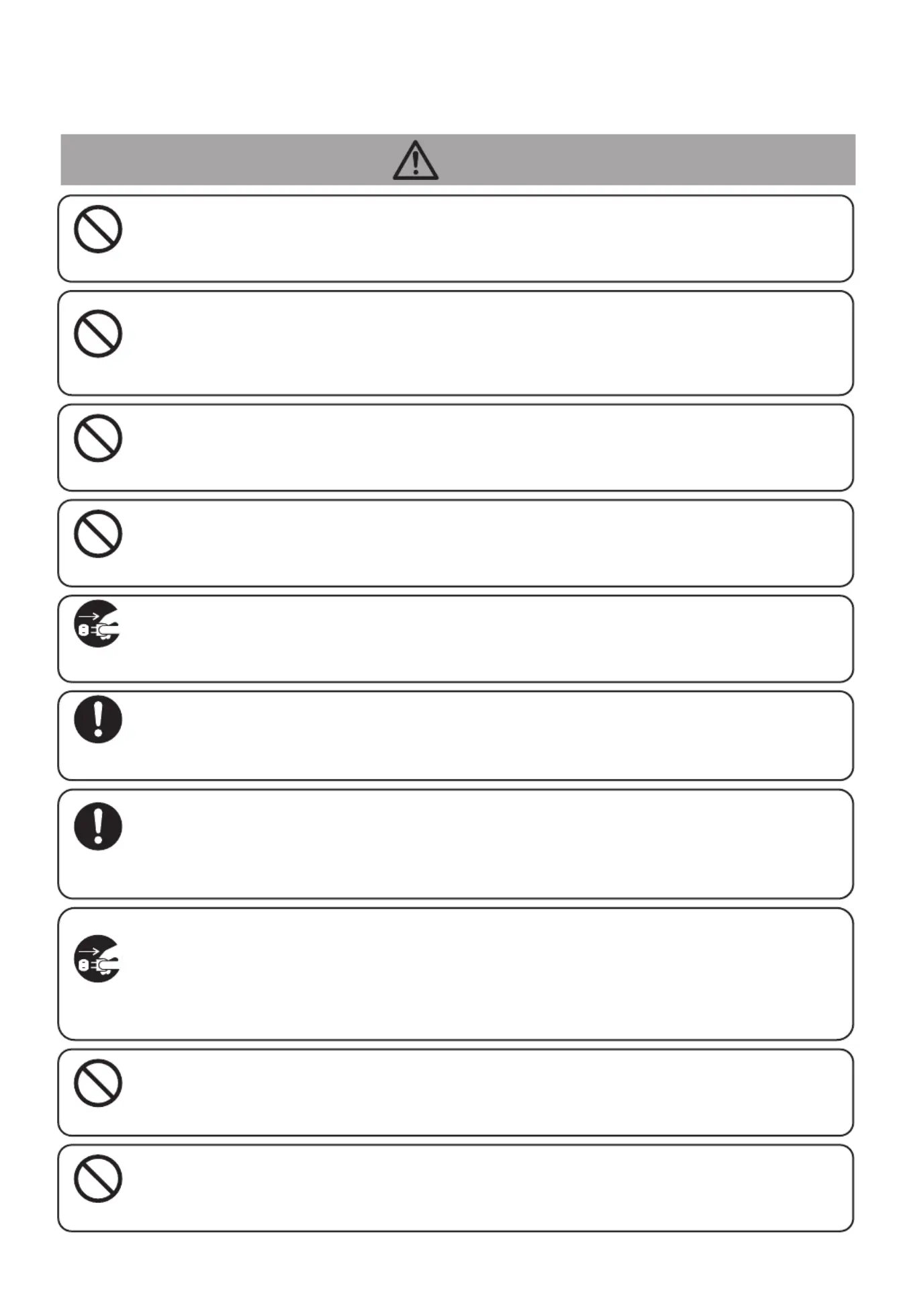Screen dimensions: 924x1305
Task: Click the upper unplug-power-cord icon
Action: [97, 624]
